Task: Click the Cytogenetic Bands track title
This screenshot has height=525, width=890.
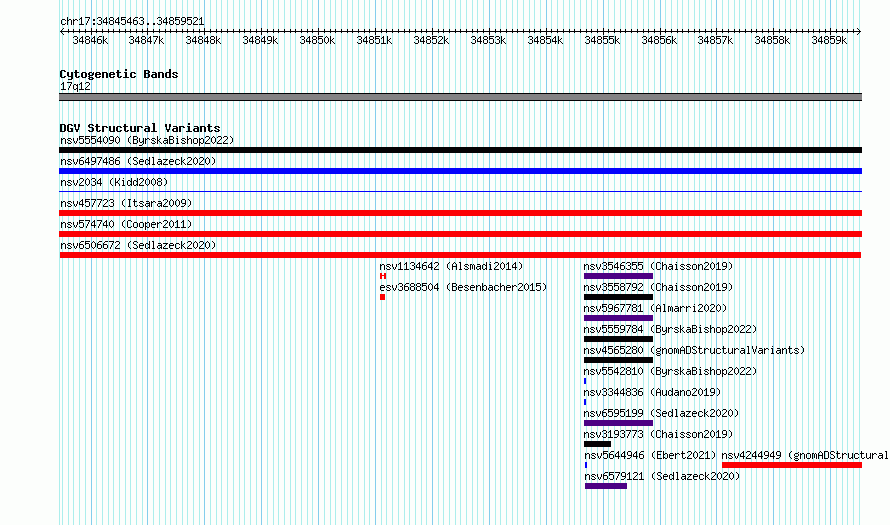Action: tap(119, 74)
